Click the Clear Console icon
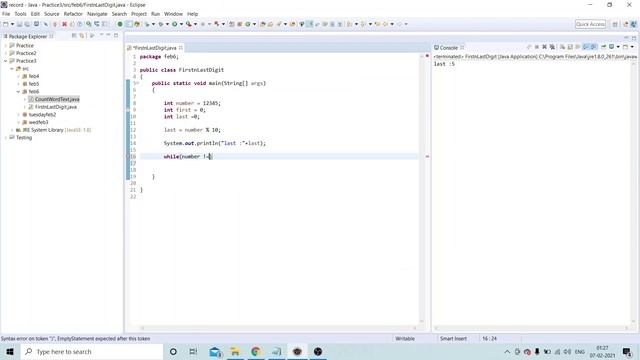Image resolution: width=640 pixels, height=360 pixels. 562,47
